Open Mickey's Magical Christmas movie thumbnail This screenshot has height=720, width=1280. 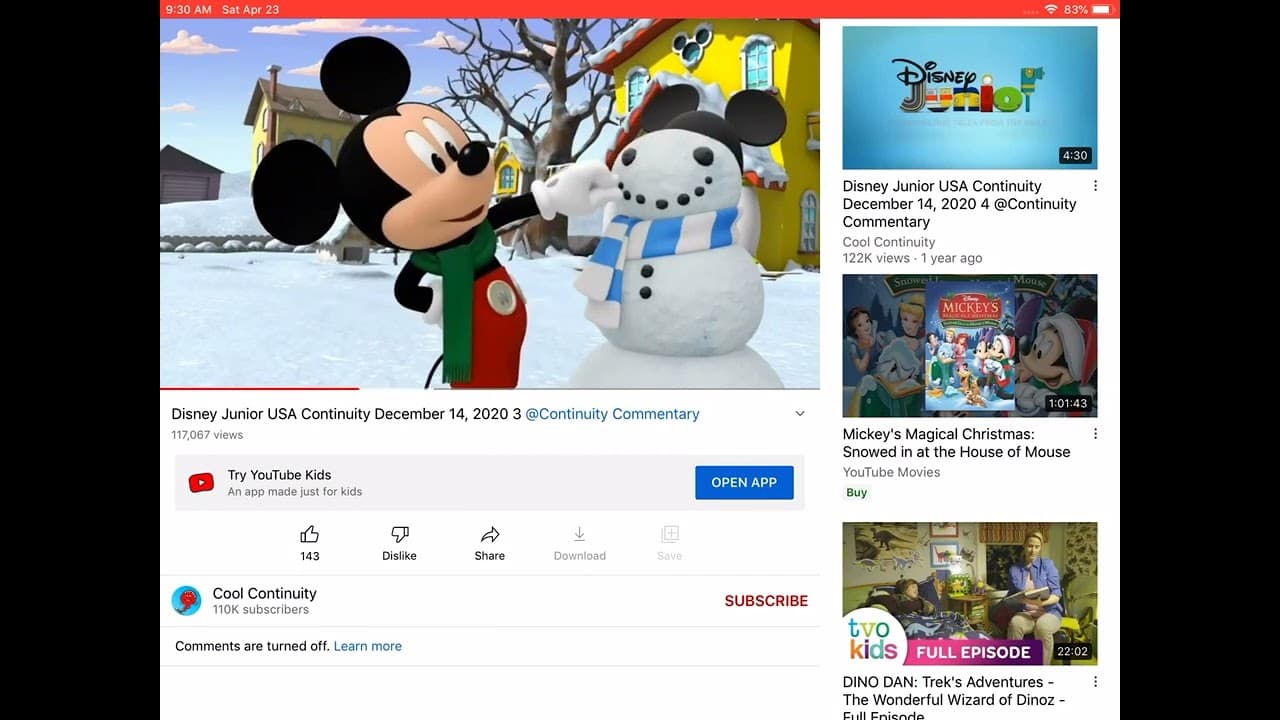[970, 346]
